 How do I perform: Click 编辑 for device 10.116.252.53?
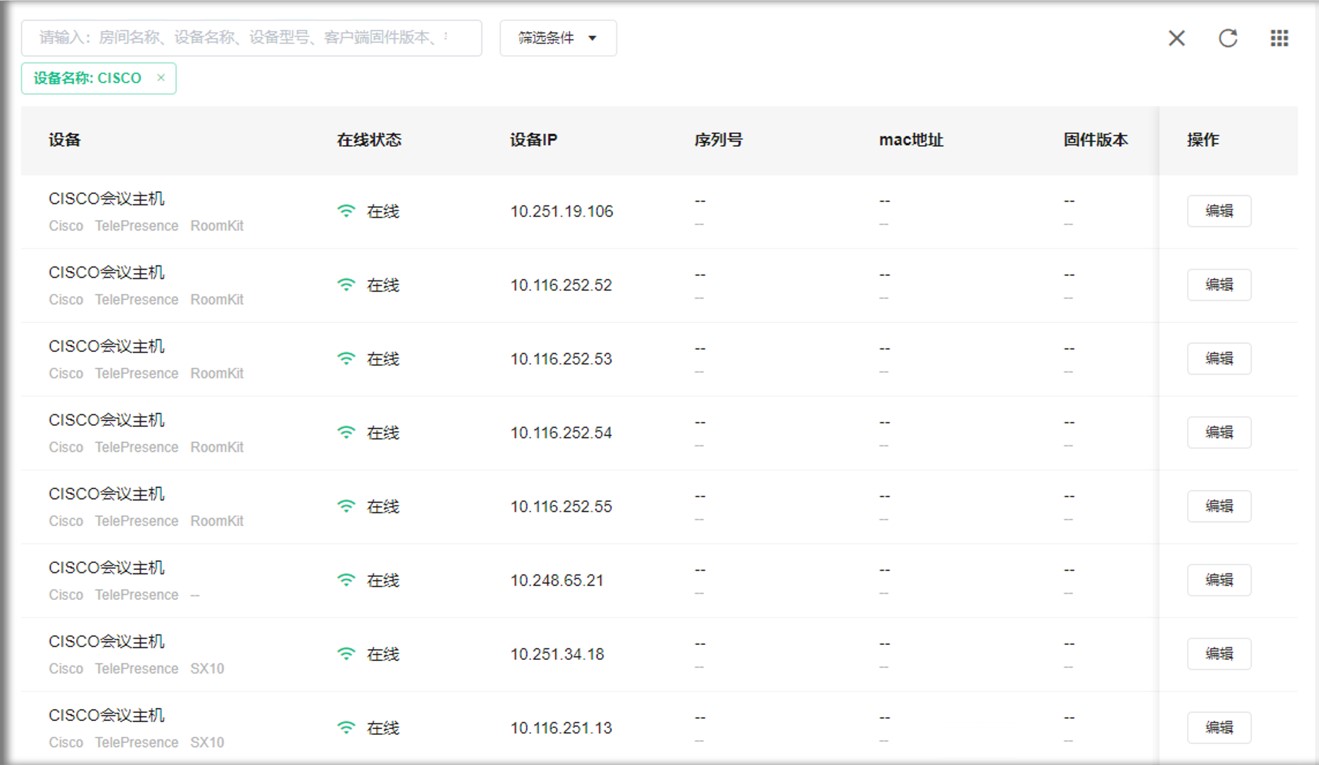1219,359
